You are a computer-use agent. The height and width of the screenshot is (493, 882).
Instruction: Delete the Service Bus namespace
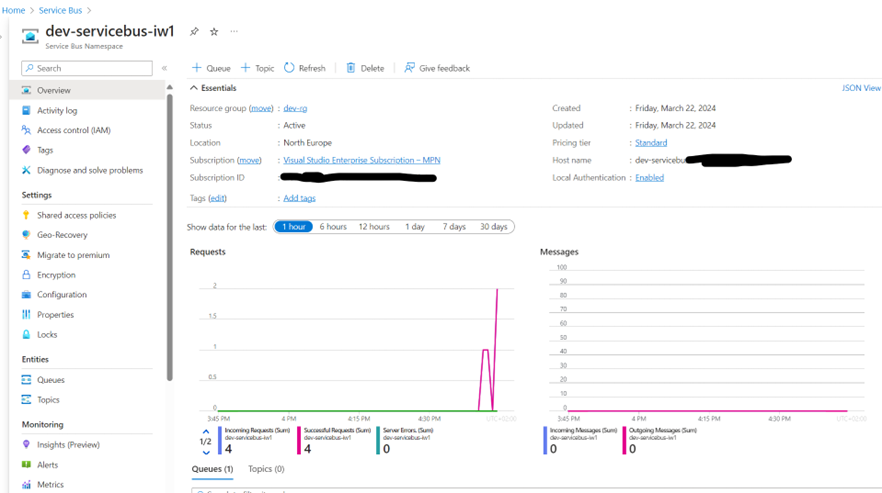365,68
